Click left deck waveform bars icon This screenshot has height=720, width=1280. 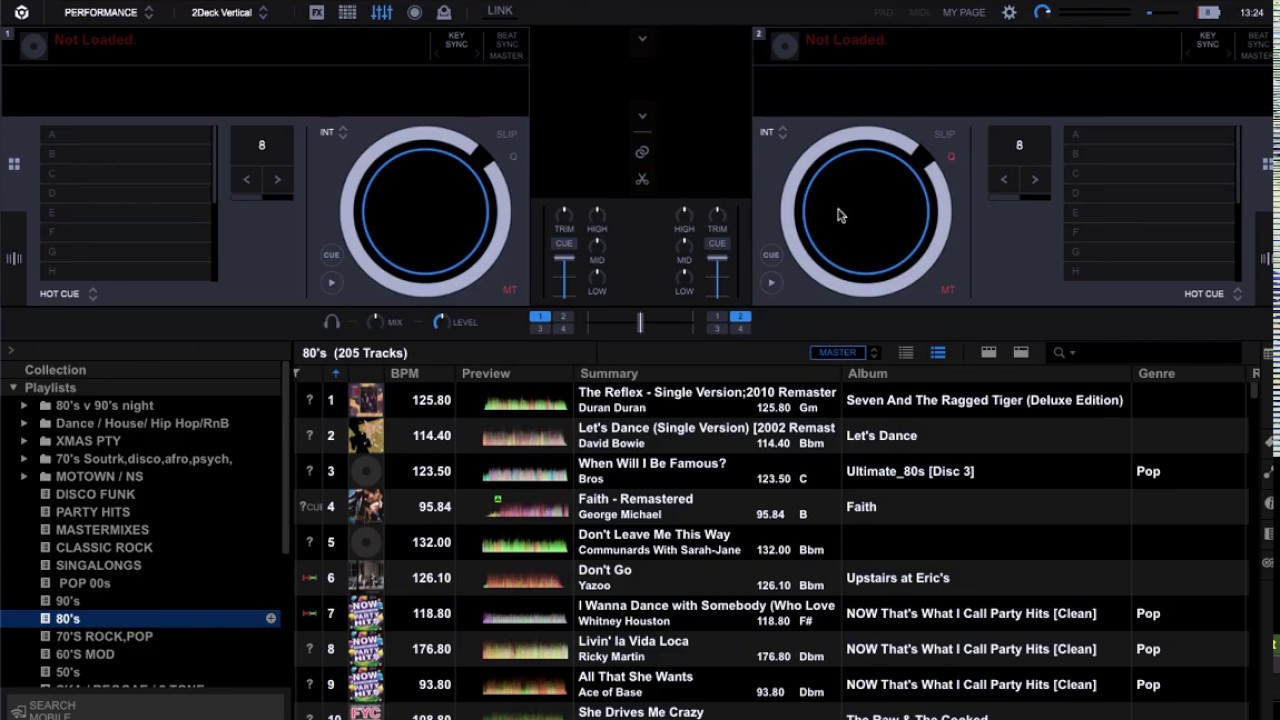pyautogui.click(x=14, y=259)
